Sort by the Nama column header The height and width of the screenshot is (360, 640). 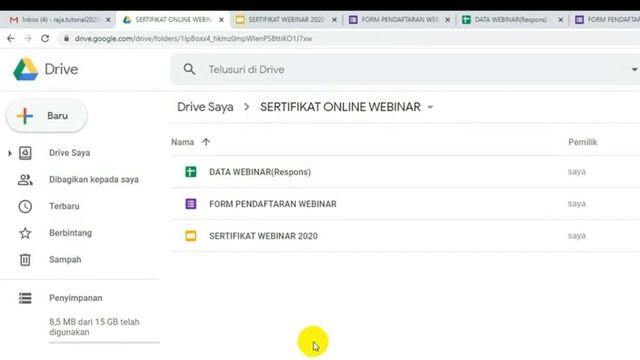(x=182, y=142)
